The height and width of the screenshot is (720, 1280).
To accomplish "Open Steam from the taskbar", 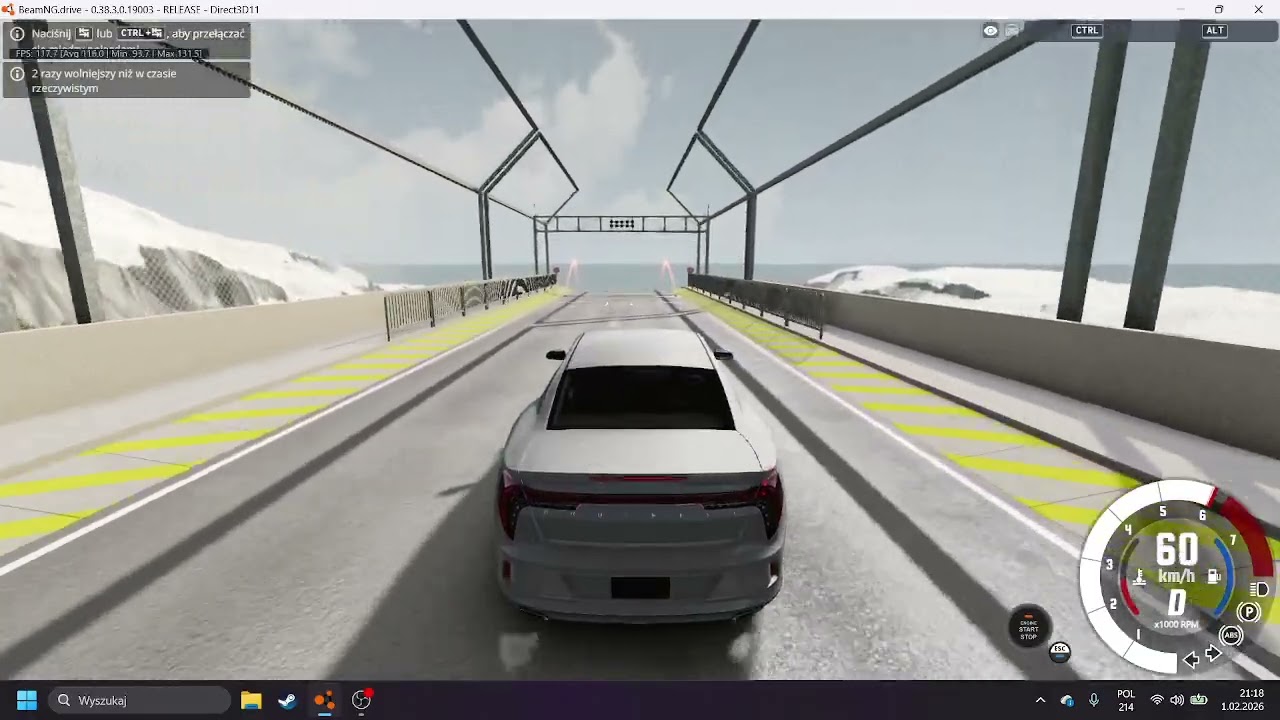I will [x=288, y=700].
